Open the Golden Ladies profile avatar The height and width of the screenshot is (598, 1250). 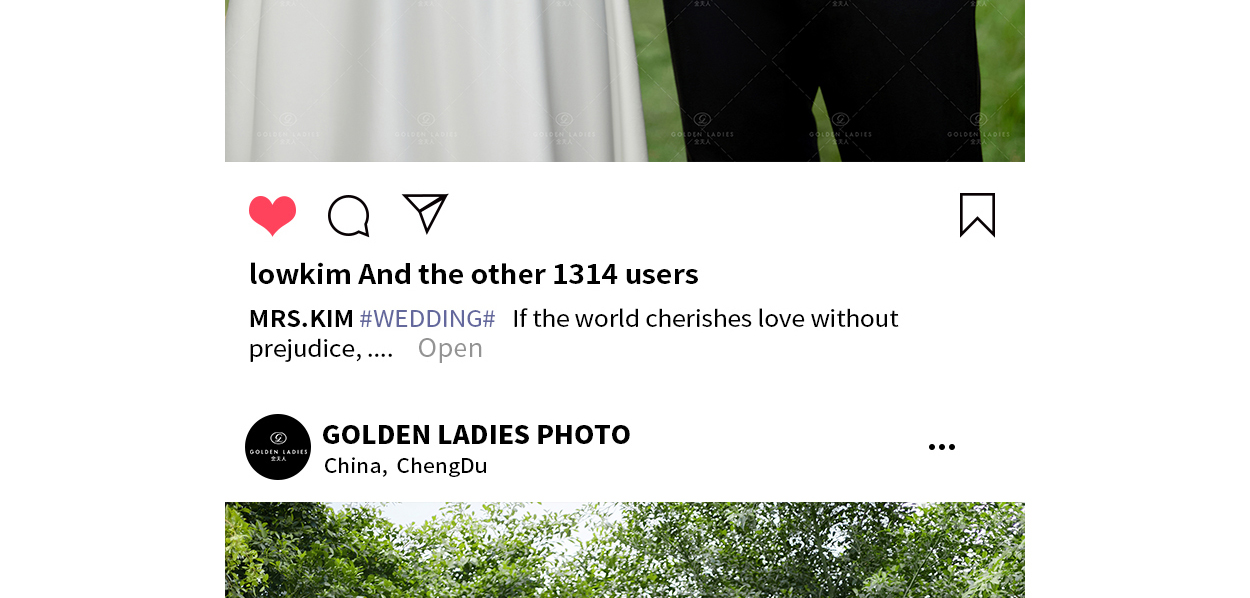(x=278, y=447)
